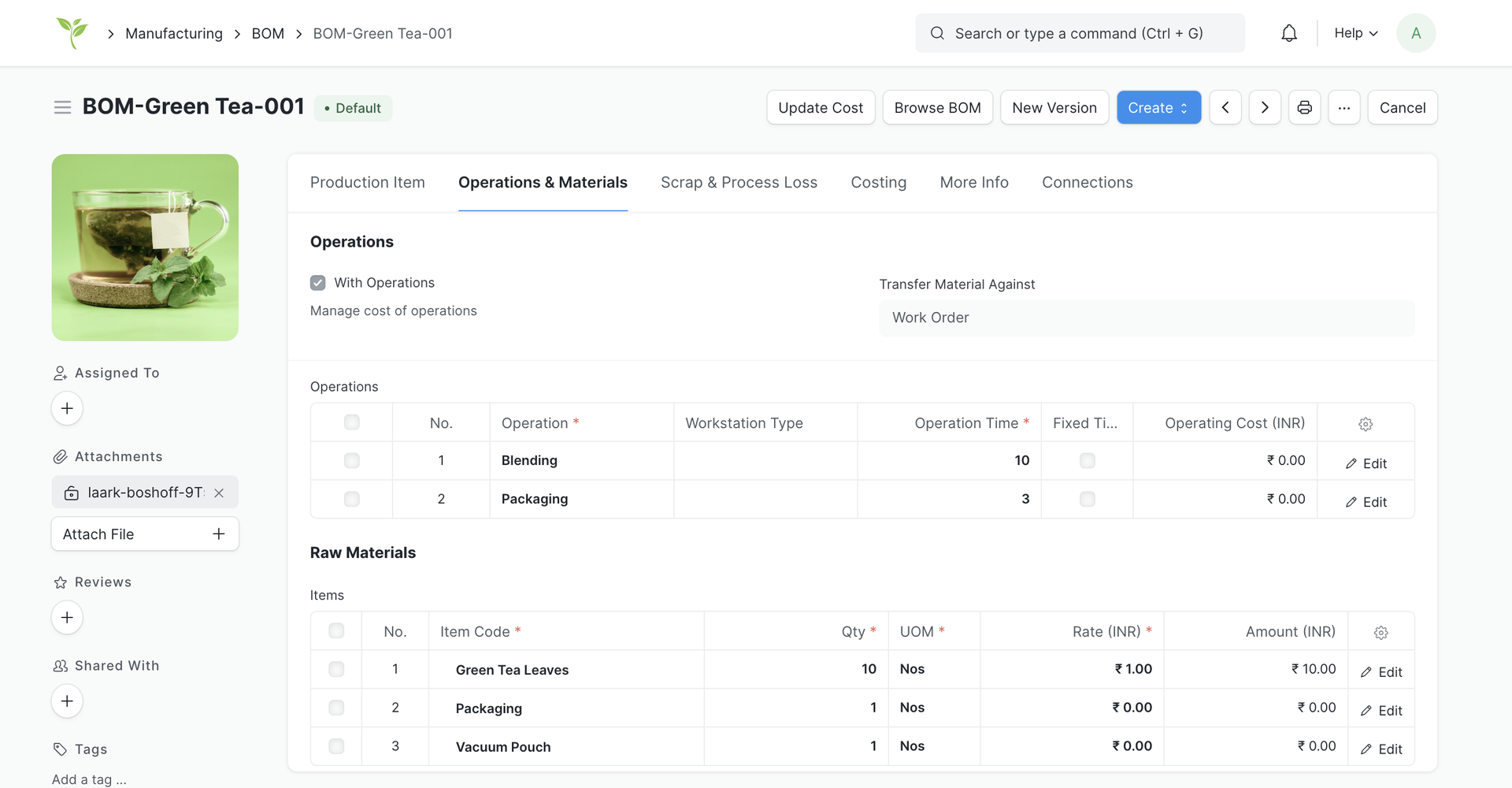The height and width of the screenshot is (788, 1512).
Task: Open Transfer Material Against dropdown
Action: point(1147,318)
